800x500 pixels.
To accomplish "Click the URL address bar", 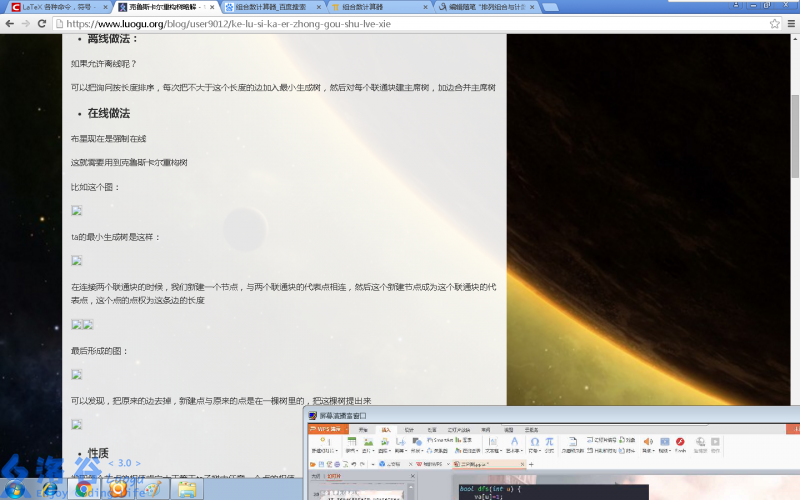I will pos(400,23).
